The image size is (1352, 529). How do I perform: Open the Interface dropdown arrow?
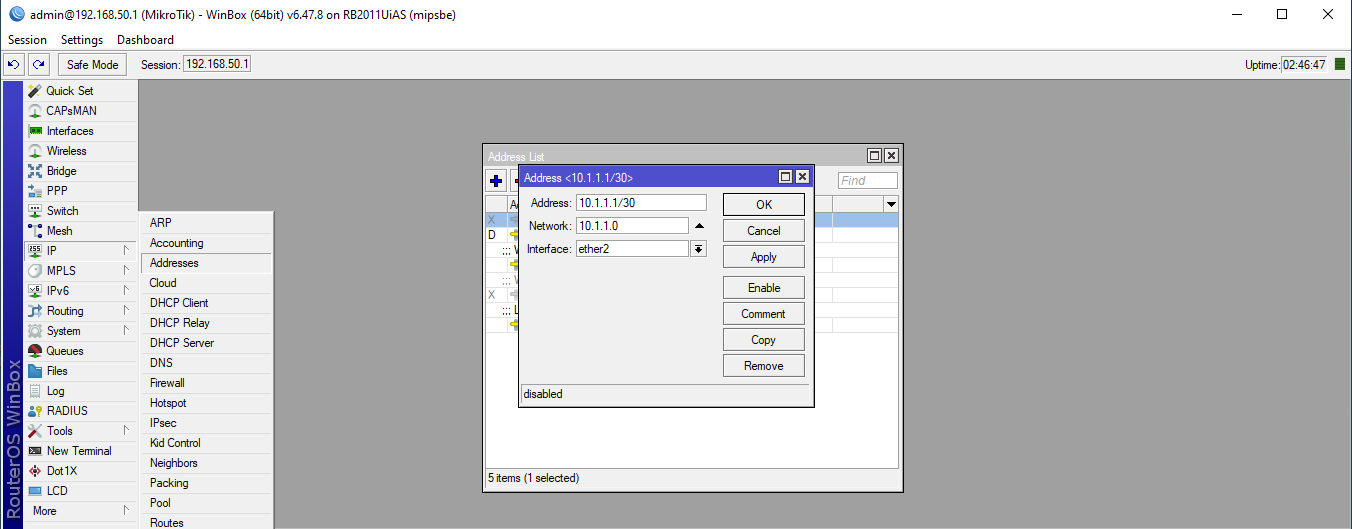point(699,249)
